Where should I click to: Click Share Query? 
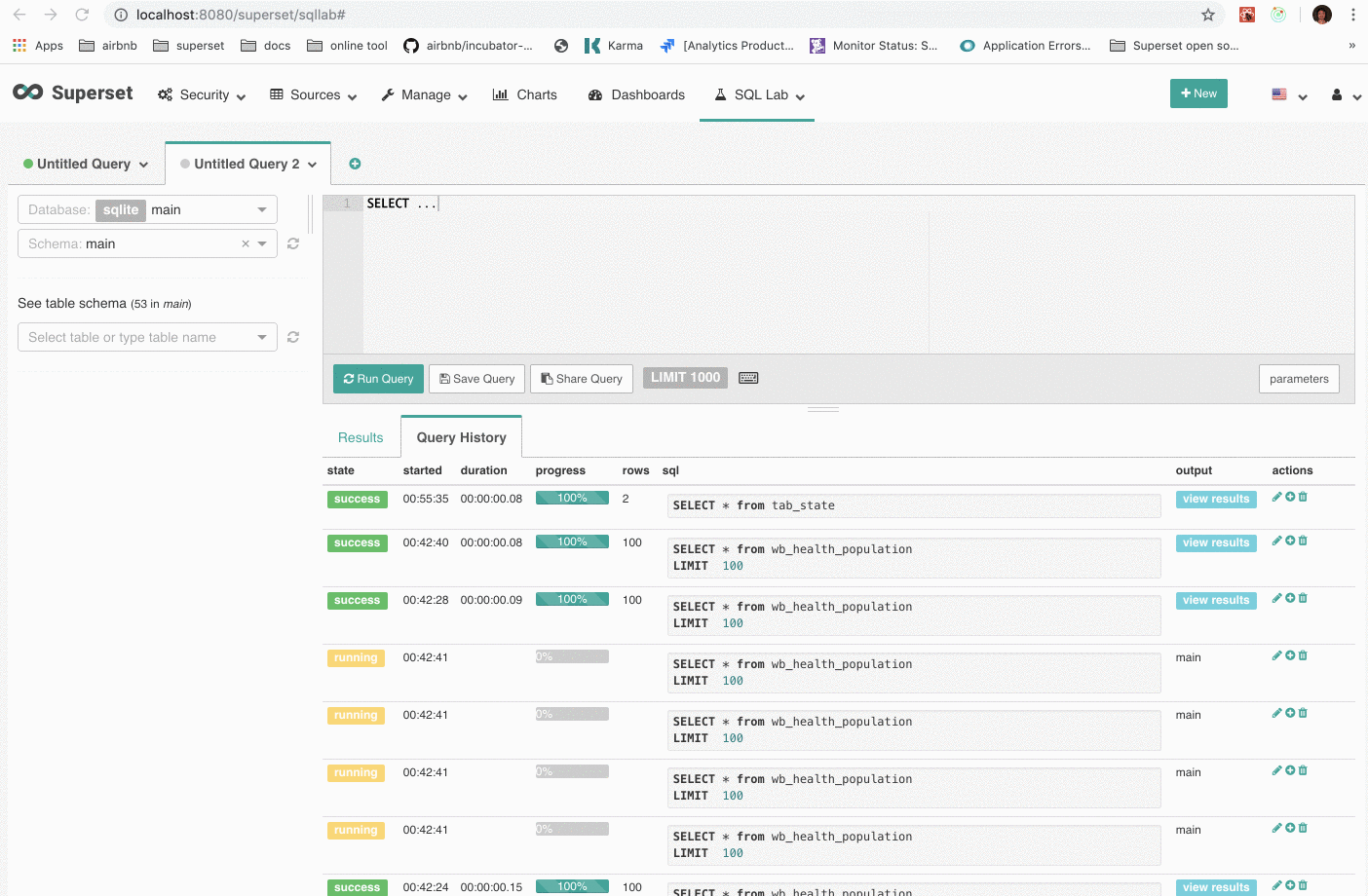click(x=582, y=379)
